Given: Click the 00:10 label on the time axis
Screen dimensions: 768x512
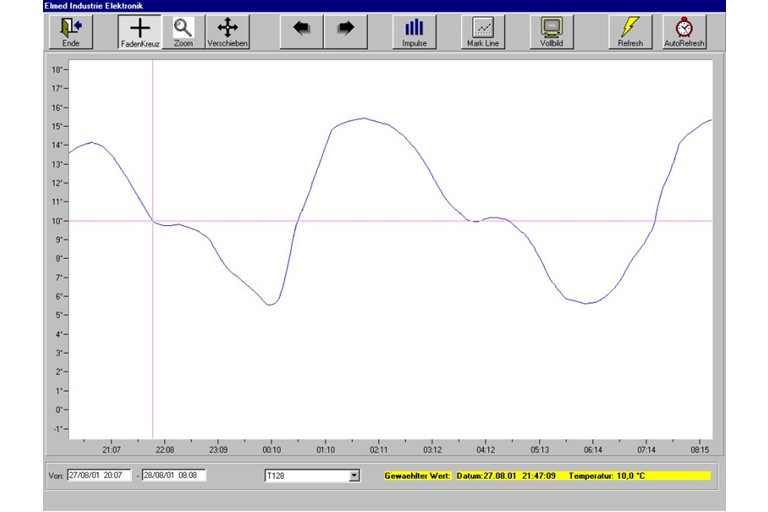Looking at the screenshot, I should pyautogui.click(x=272, y=450).
